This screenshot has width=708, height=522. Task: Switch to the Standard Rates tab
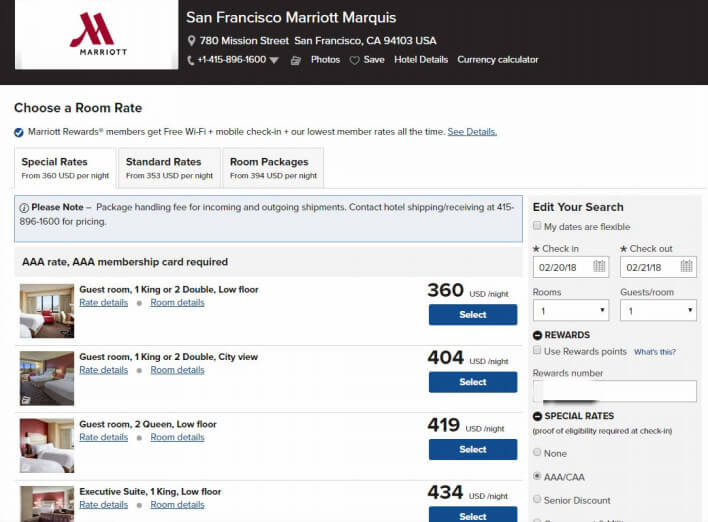point(169,168)
